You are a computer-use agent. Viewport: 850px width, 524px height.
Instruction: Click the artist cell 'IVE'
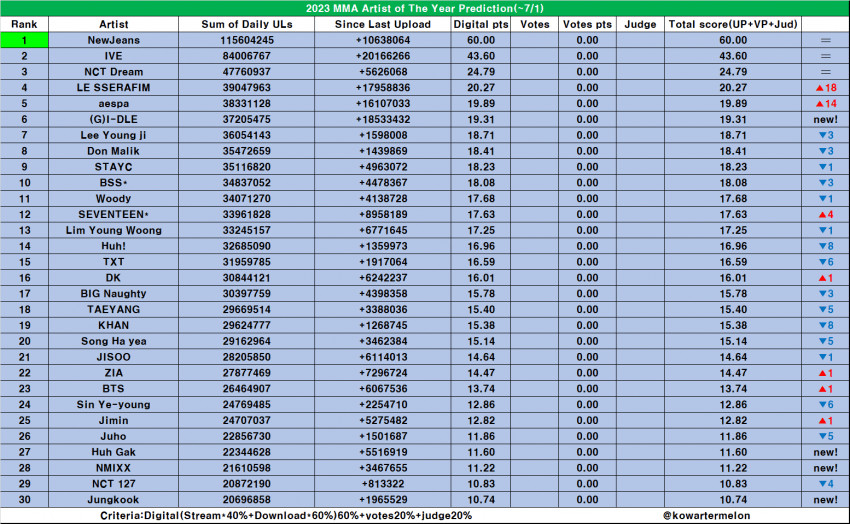113,56
